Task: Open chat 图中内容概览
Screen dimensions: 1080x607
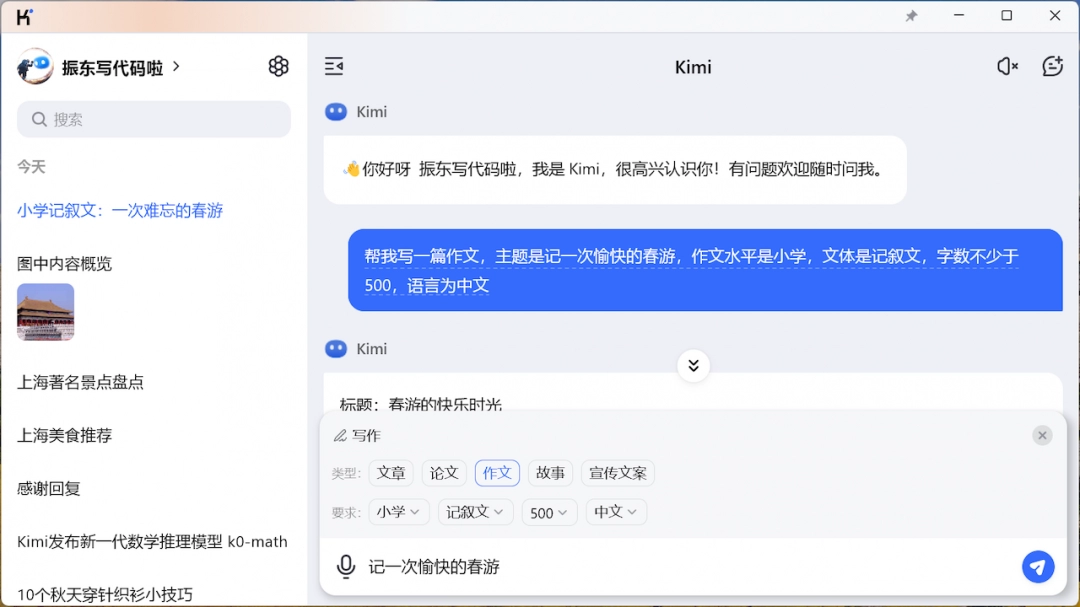Action: [x=64, y=264]
